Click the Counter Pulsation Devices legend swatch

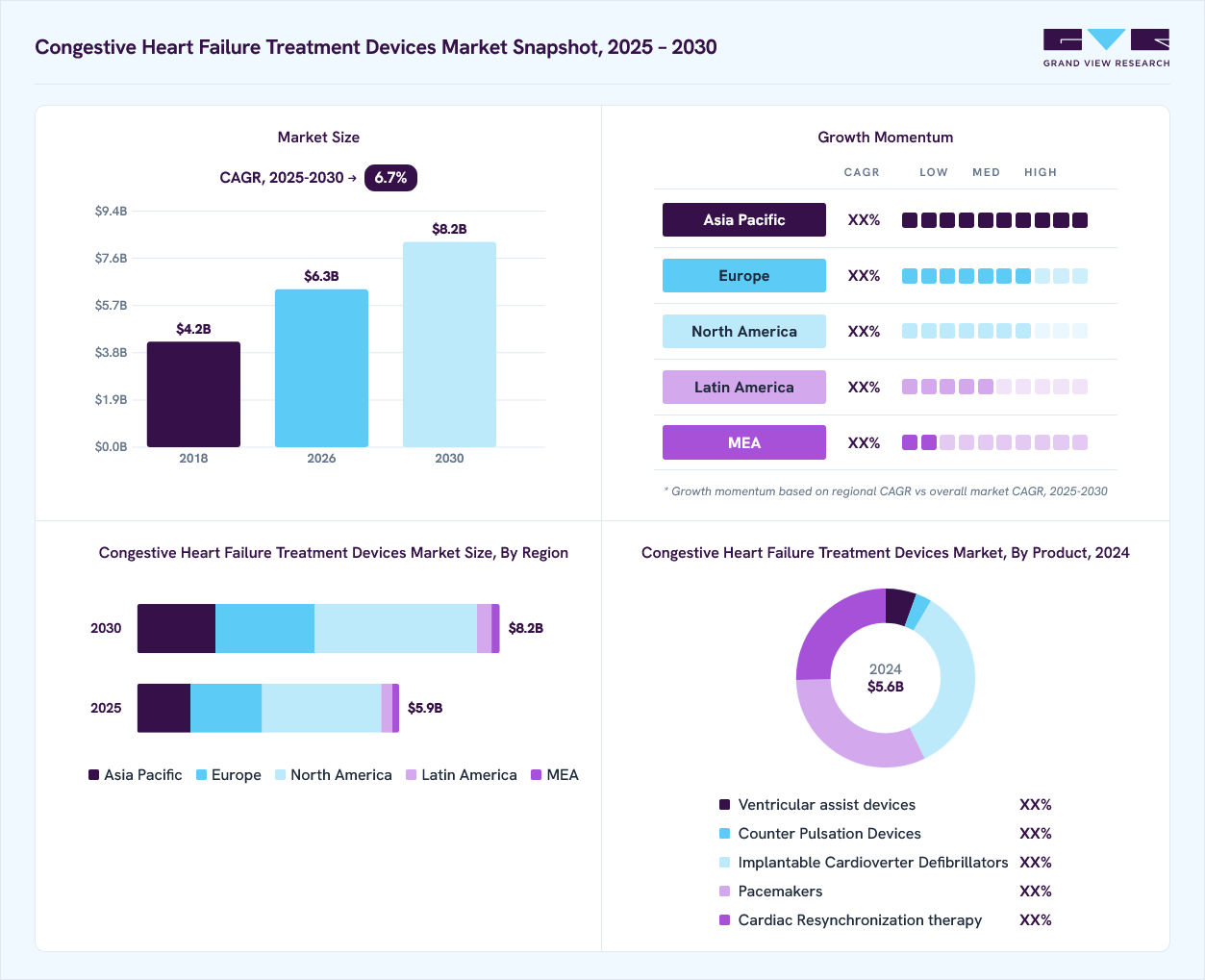tap(725, 834)
